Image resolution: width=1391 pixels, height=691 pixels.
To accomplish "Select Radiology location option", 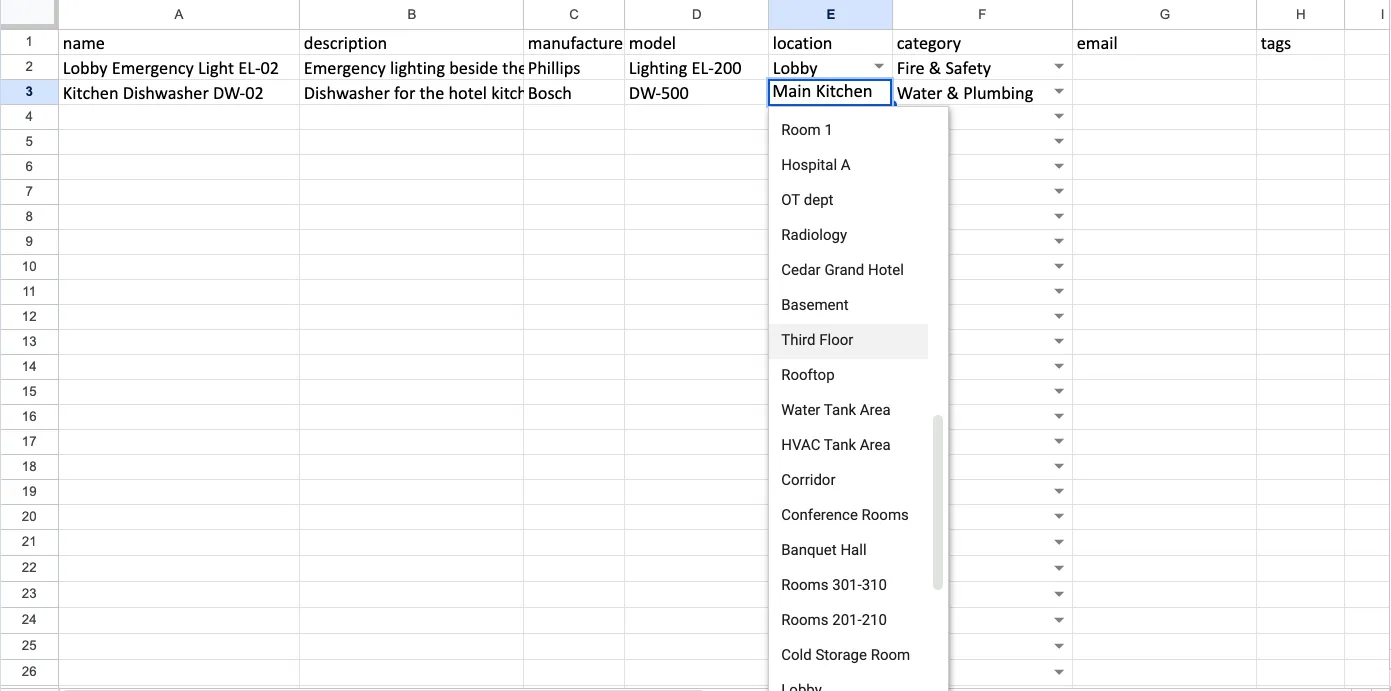I will click(849, 235).
